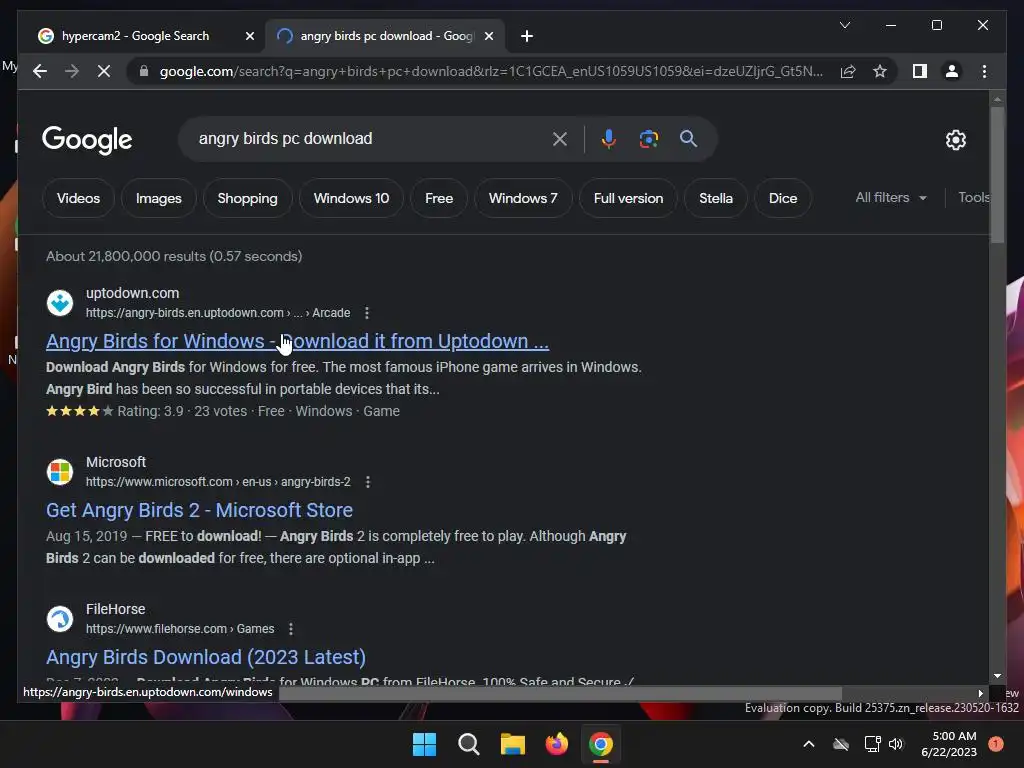
Task: Click the forward navigation arrow
Action: pos(72,71)
